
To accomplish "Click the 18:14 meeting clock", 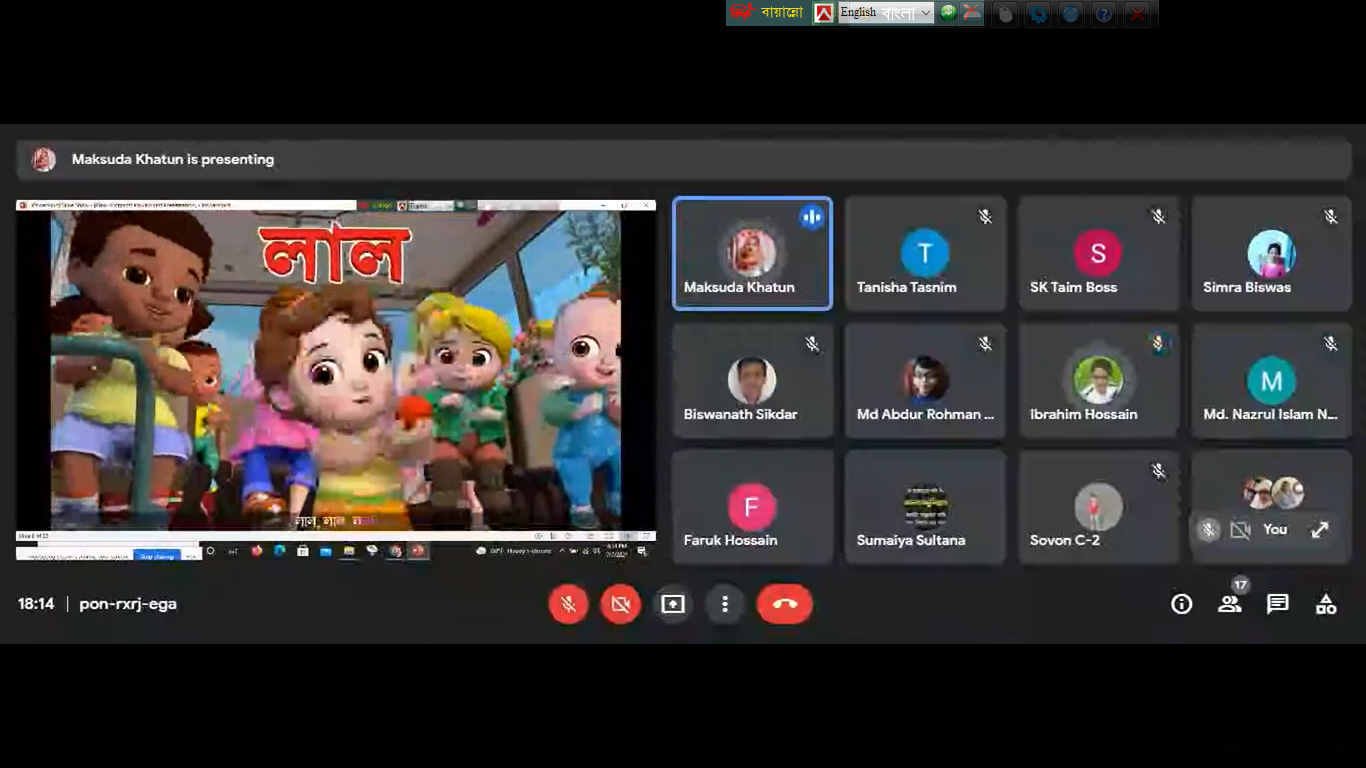I will pyautogui.click(x=36, y=604).
